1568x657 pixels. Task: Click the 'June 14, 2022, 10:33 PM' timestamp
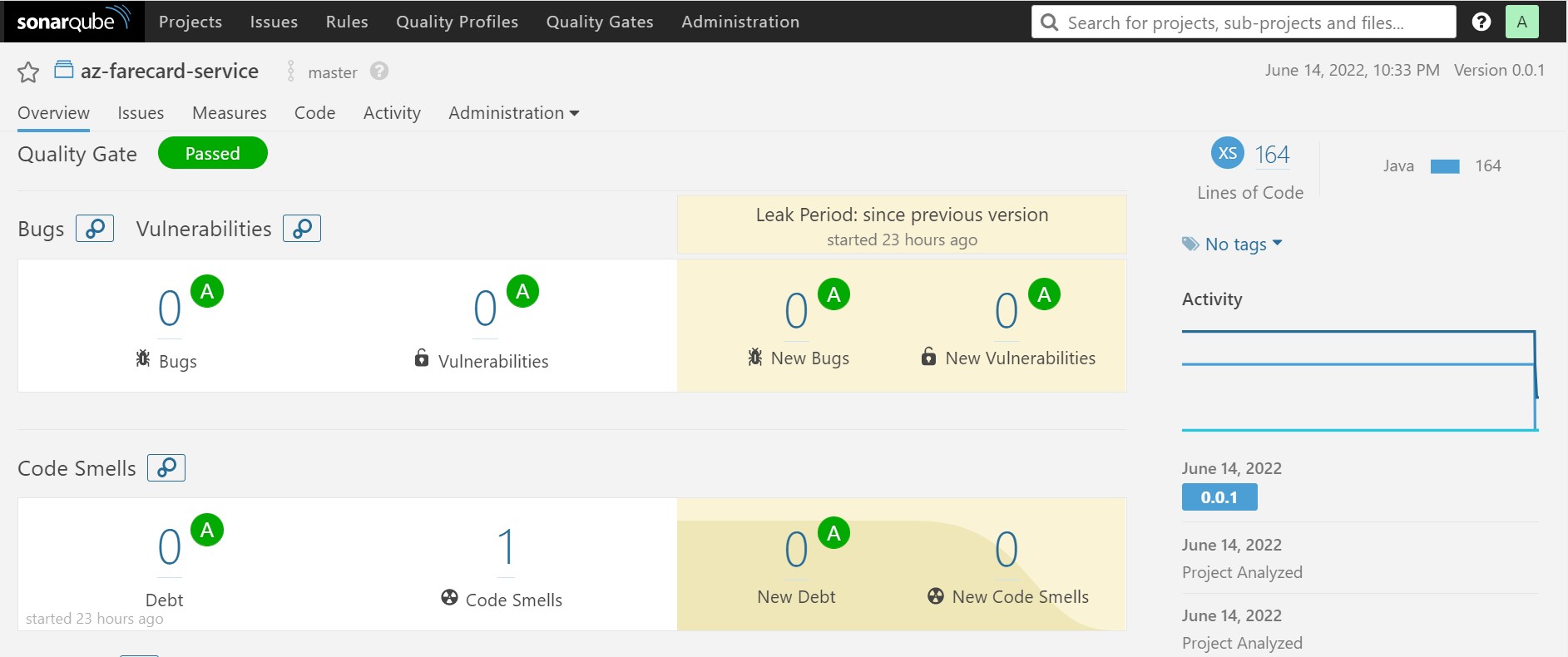1353,70
